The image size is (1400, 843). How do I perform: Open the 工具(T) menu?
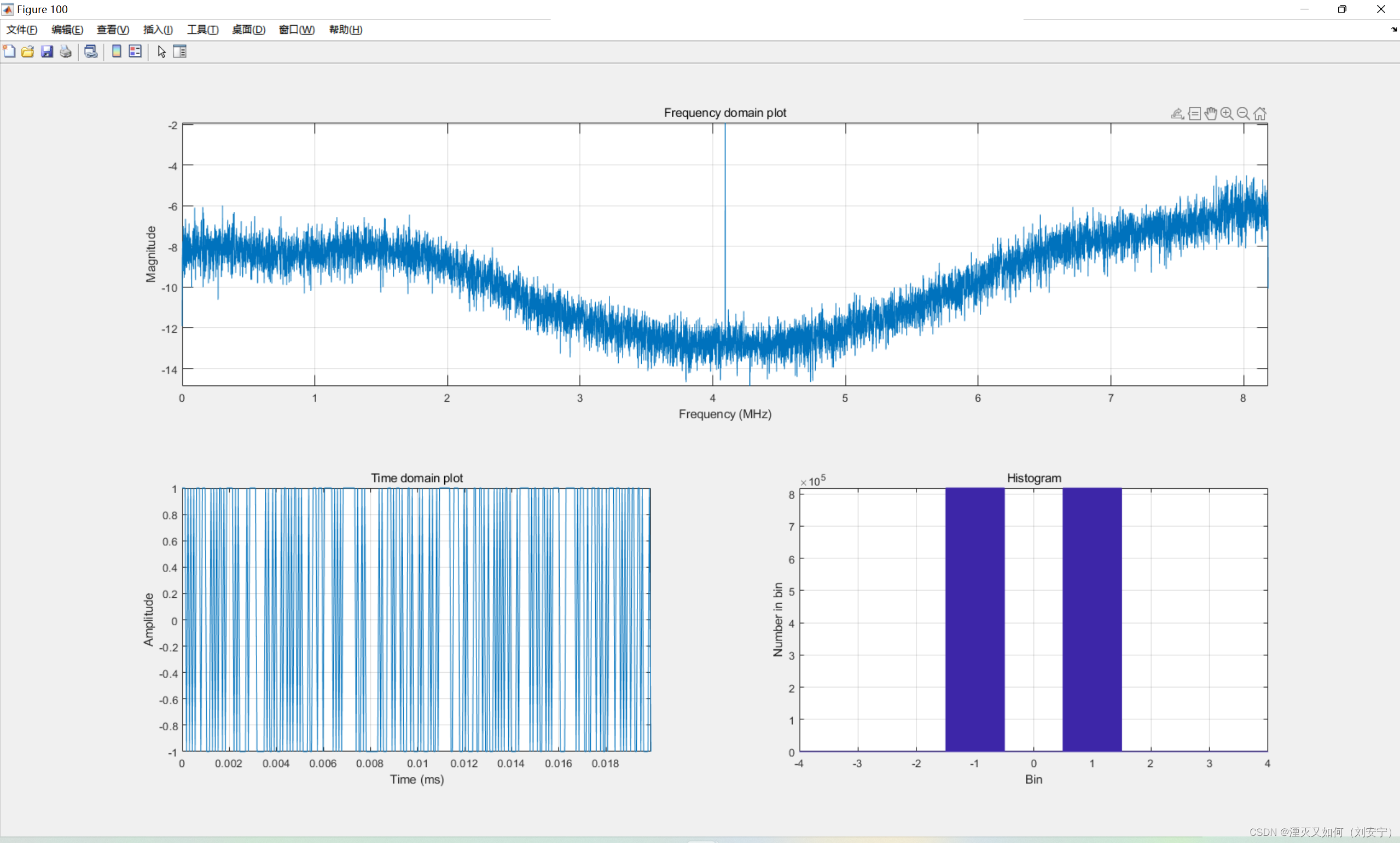pyautogui.click(x=202, y=30)
